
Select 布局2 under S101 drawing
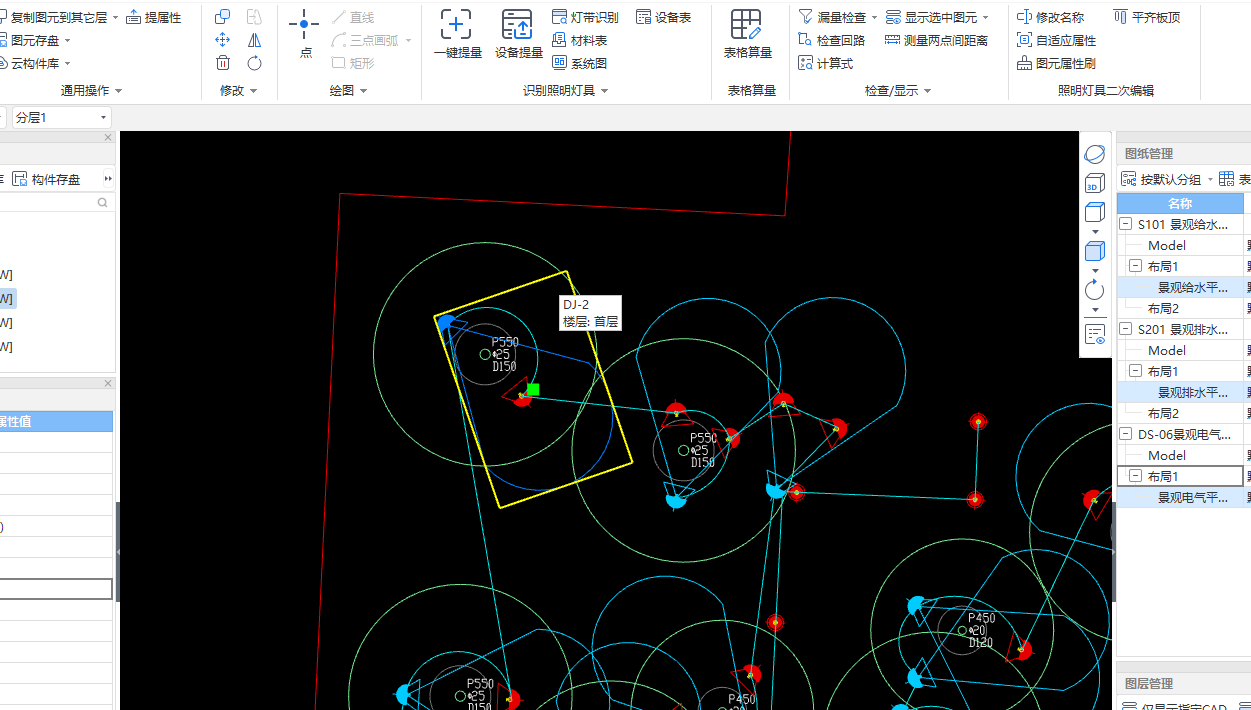point(1163,309)
